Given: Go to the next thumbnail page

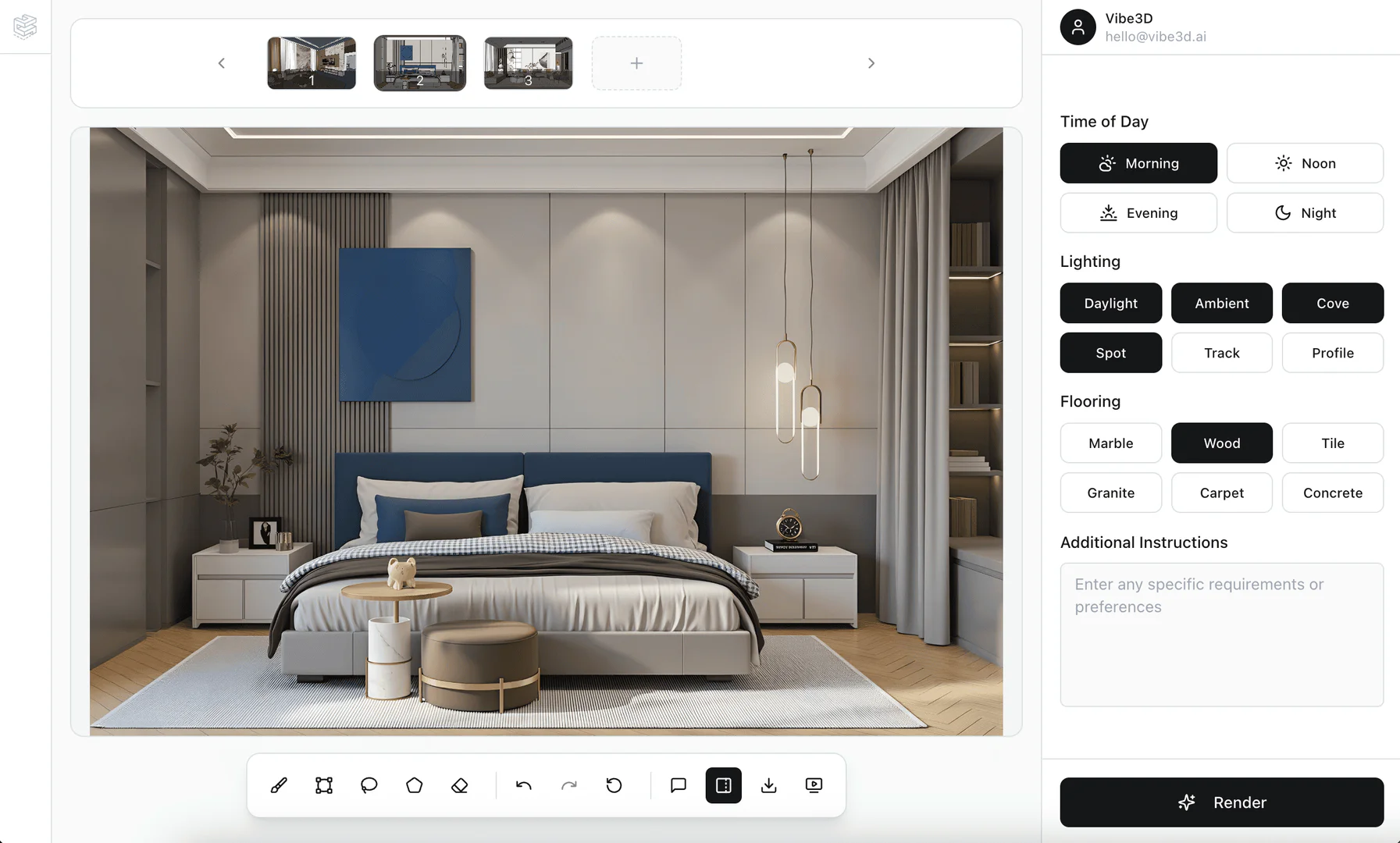Looking at the screenshot, I should 871,63.
